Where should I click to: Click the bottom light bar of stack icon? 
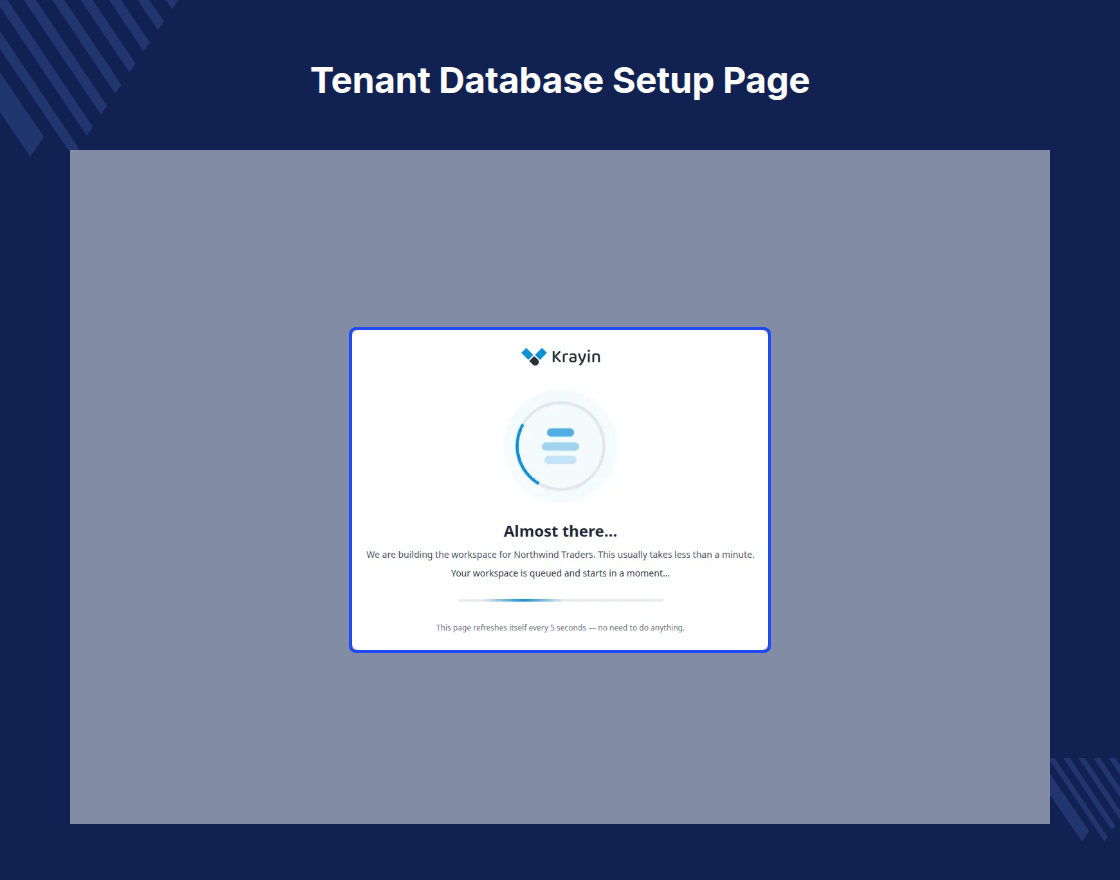[x=561, y=460]
